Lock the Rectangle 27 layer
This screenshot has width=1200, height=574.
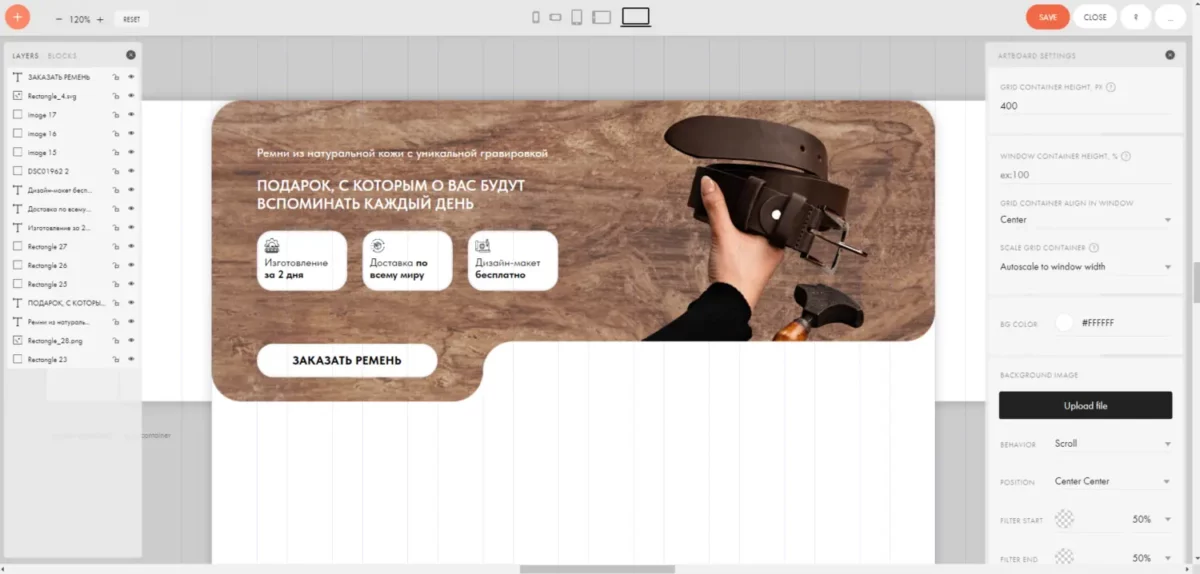(116, 246)
